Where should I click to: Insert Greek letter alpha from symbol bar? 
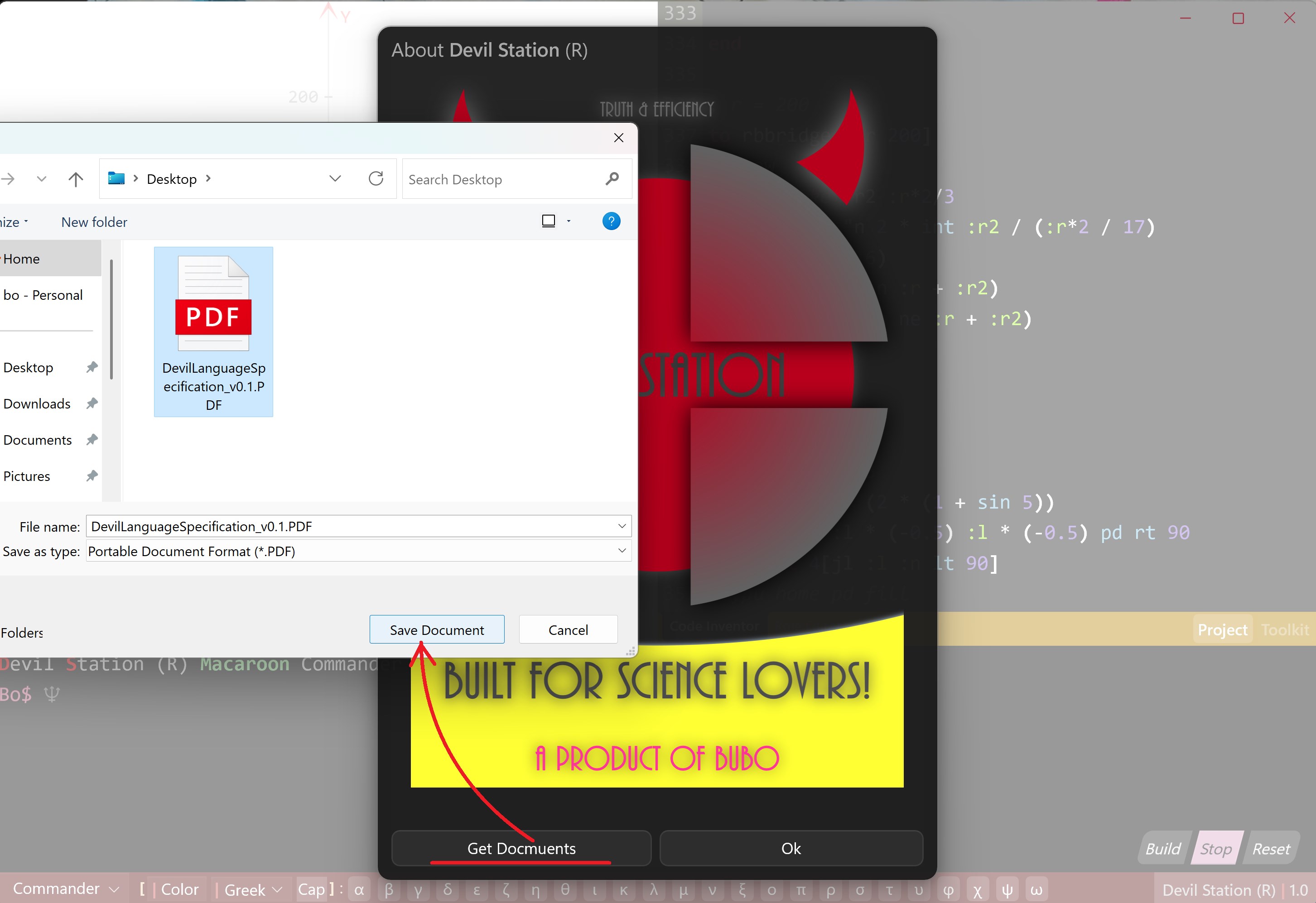(359, 889)
